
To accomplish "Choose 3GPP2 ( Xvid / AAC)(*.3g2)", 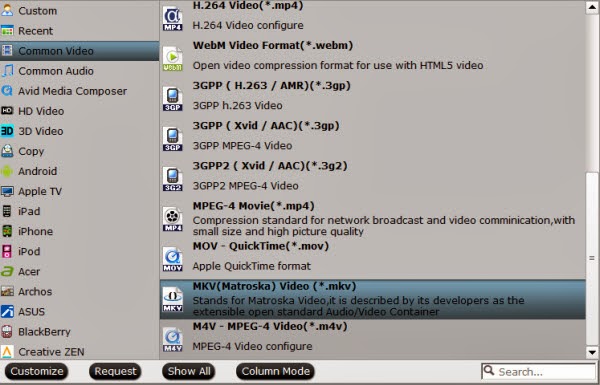I will coord(373,178).
